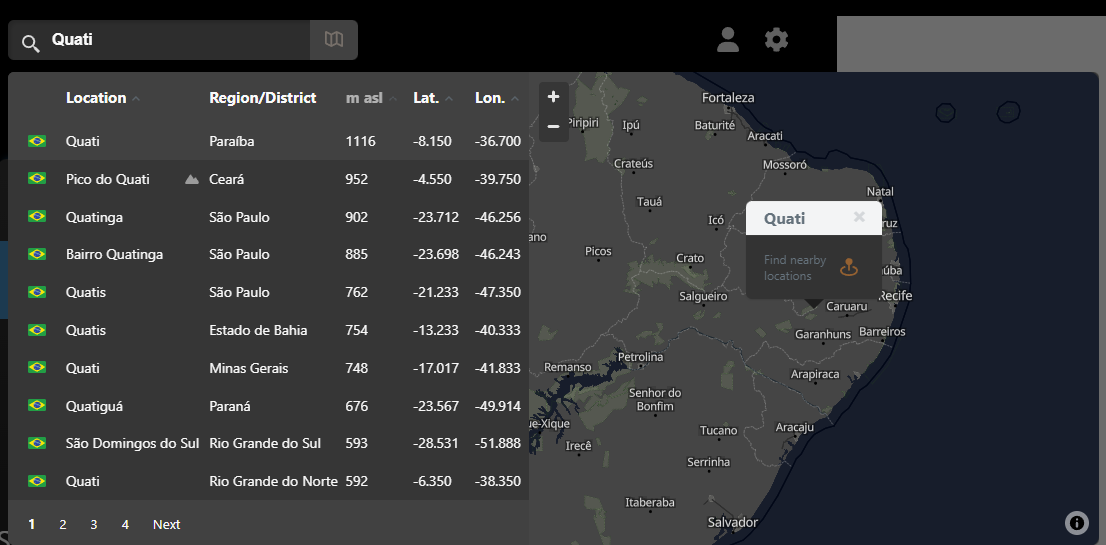
Task: Click latitude -21.233 cell
Action: (436, 293)
